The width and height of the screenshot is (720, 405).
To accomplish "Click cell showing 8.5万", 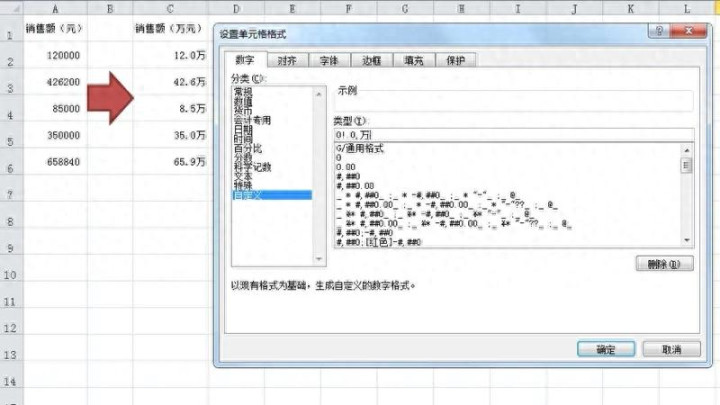I will [170, 108].
